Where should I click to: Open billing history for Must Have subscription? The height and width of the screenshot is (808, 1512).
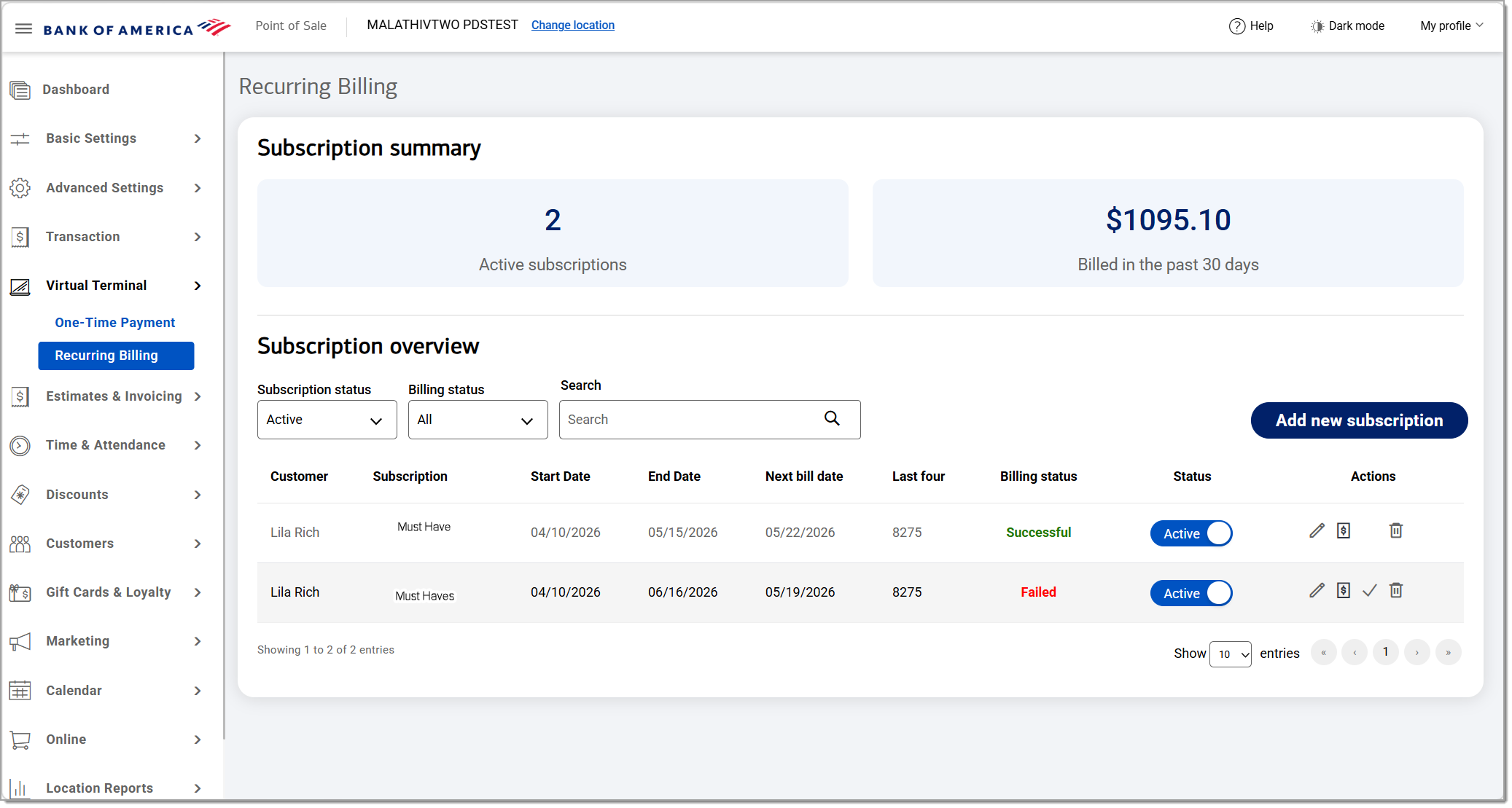pyautogui.click(x=1344, y=531)
